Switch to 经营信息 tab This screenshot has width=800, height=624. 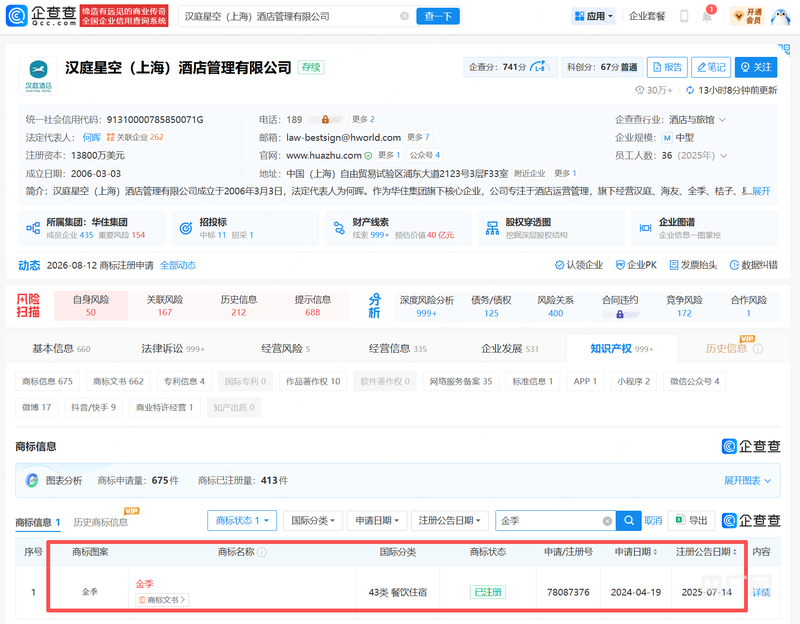(x=398, y=349)
